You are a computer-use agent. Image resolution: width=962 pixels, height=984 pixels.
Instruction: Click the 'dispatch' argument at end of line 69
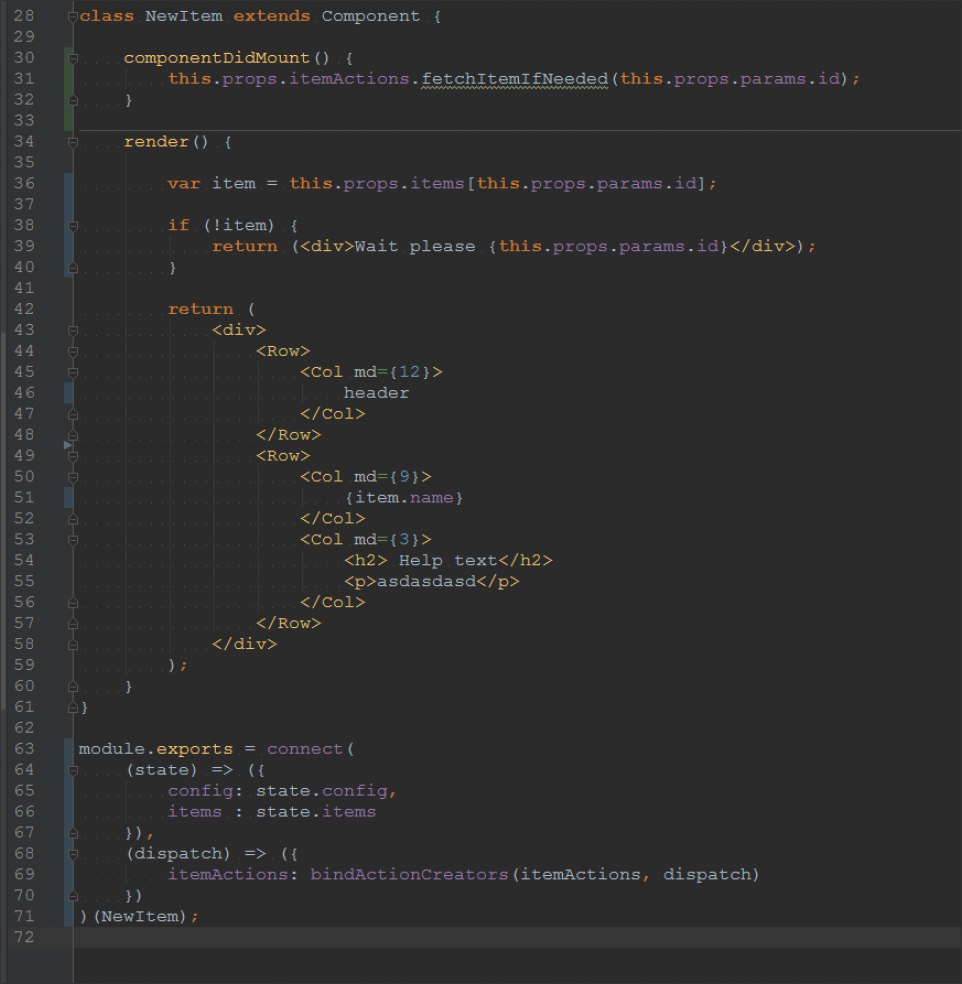pyautogui.click(x=707, y=875)
